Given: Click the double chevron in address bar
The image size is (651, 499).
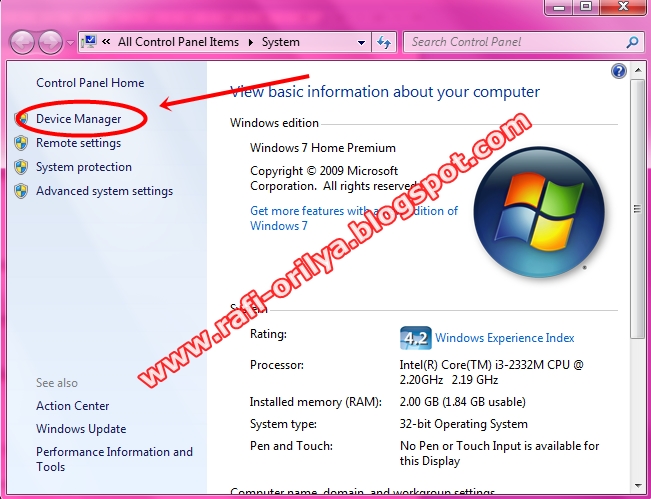Looking at the screenshot, I should [x=106, y=42].
